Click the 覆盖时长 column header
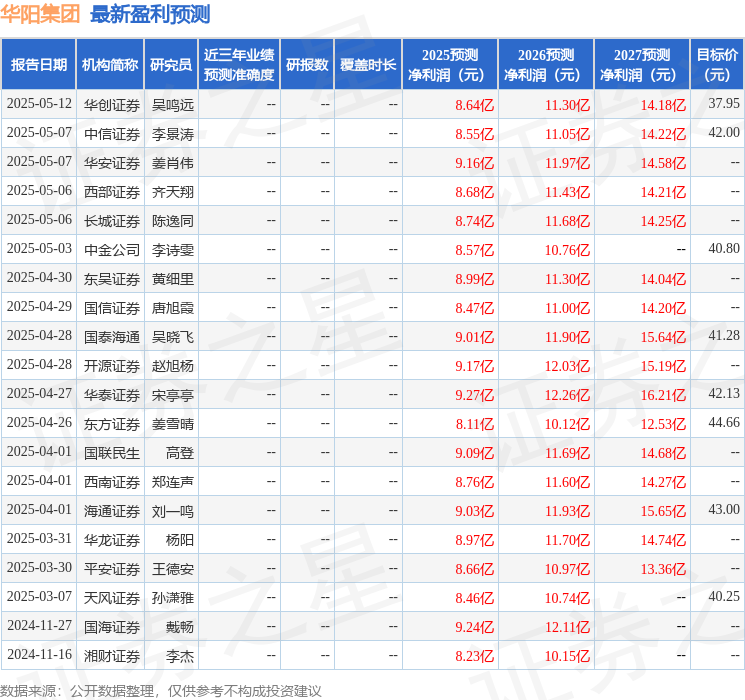The width and height of the screenshot is (745, 700). pyautogui.click(x=368, y=65)
